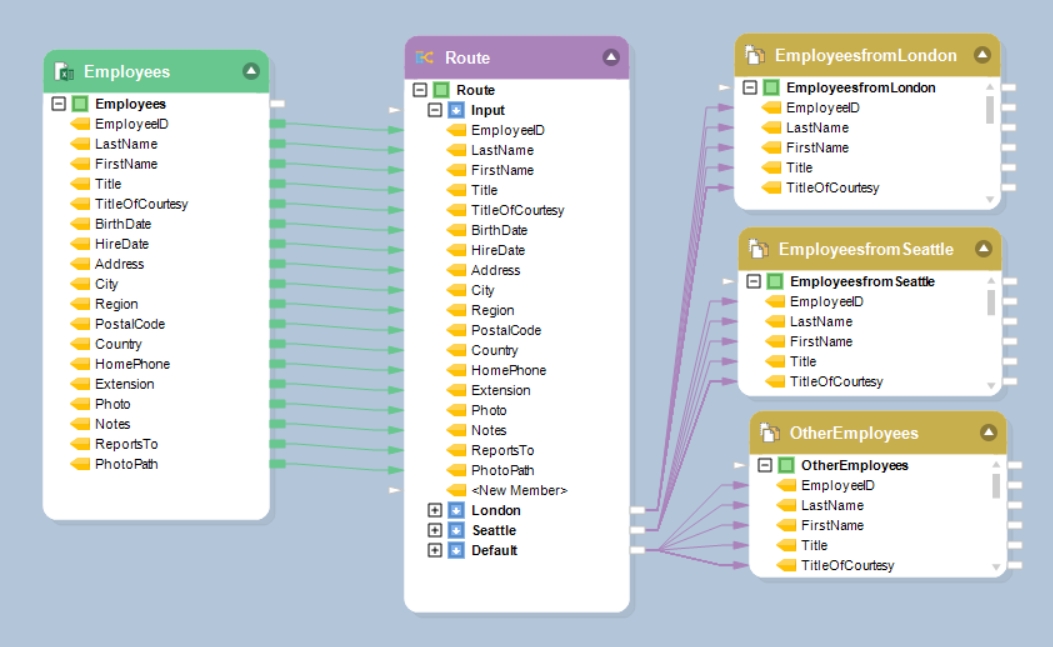Click the blue Seattle output node icon
Viewport: 1053px width, 647px height.
[456, 530]
